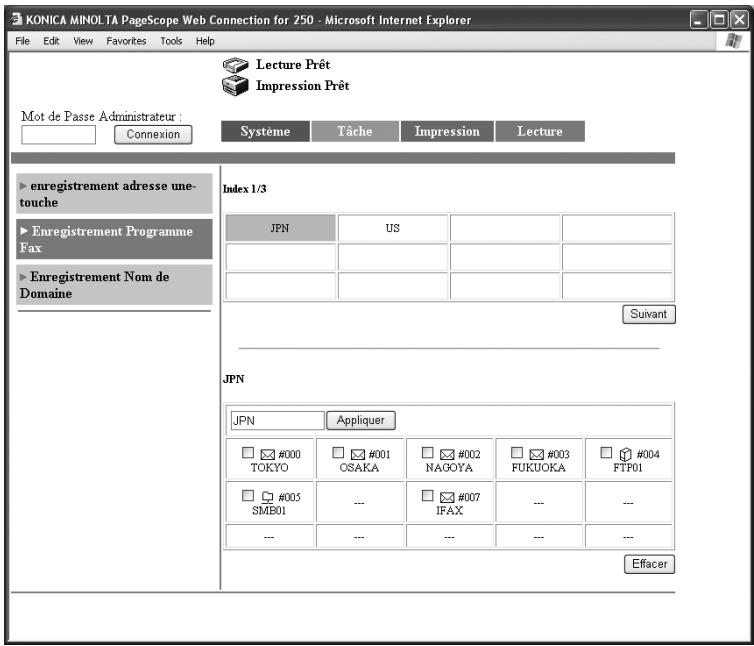
Task: Switch to the Système tab
Action: click(x=265, y=131)
